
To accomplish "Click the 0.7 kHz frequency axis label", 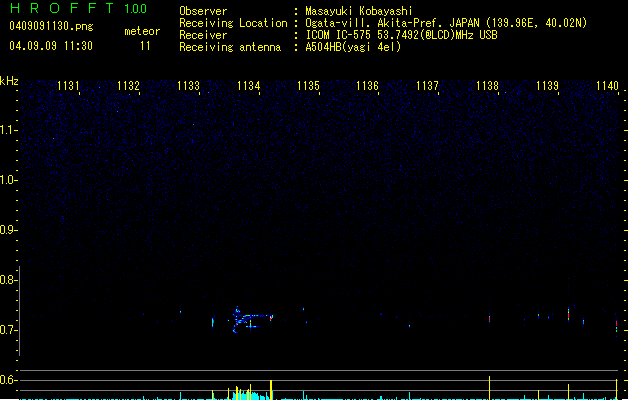I will pos(8,330).
